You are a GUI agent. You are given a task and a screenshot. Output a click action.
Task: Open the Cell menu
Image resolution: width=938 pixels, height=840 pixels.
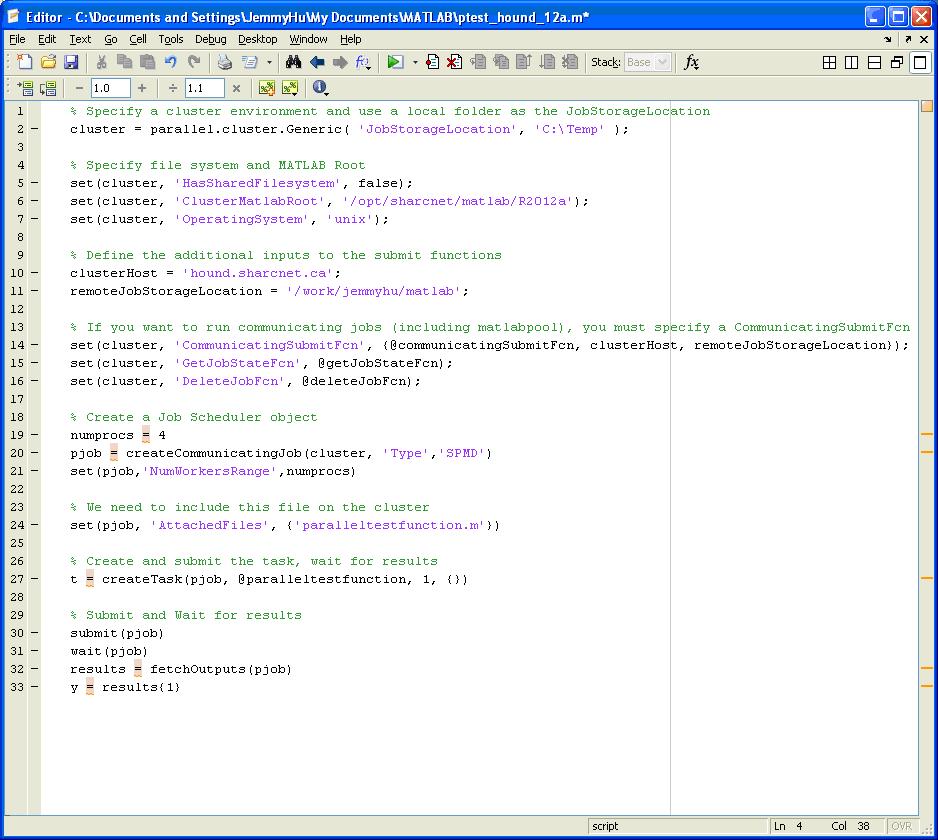click(x=138, y=39)
